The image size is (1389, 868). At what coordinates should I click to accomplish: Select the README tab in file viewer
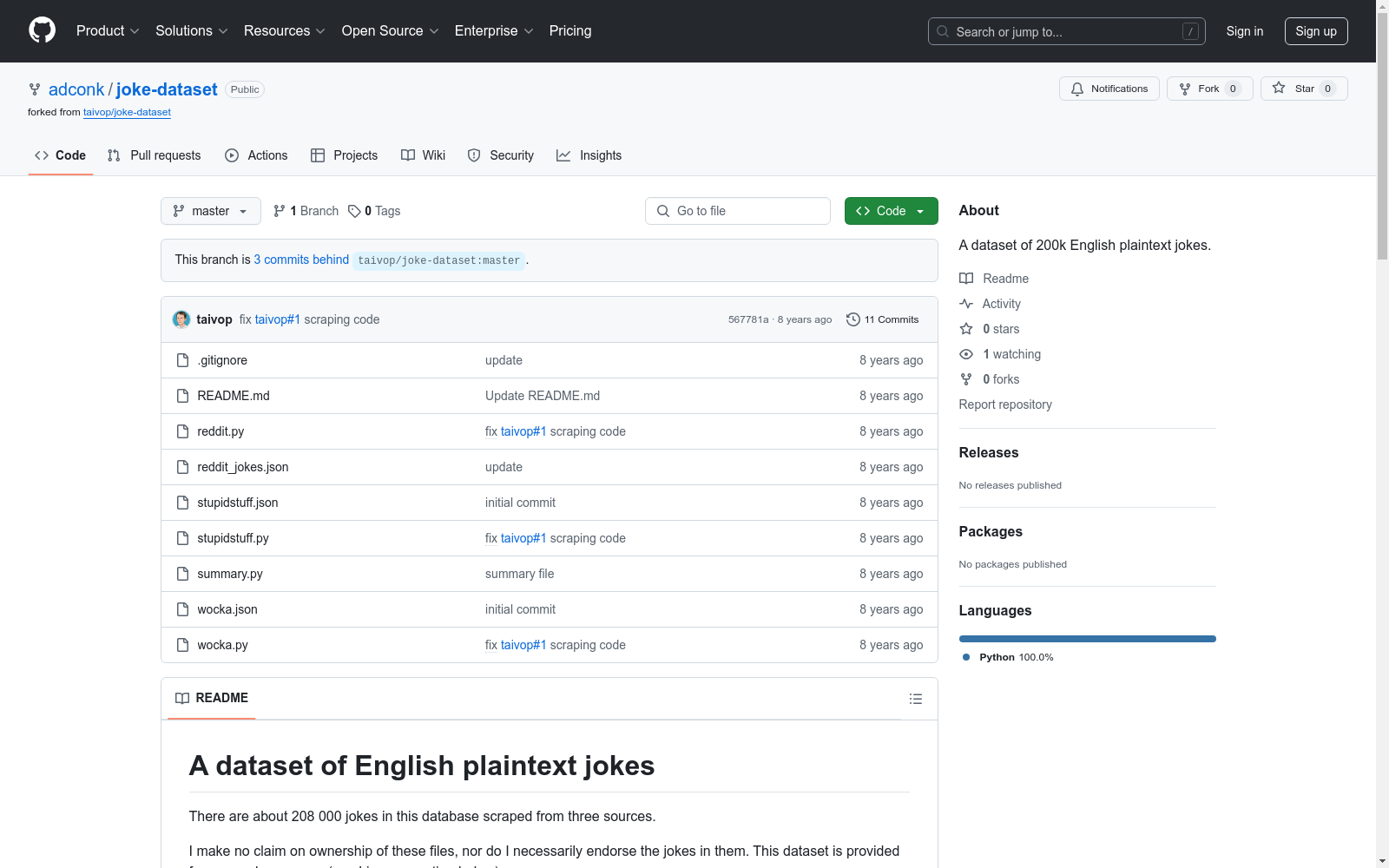pos(212,698)
